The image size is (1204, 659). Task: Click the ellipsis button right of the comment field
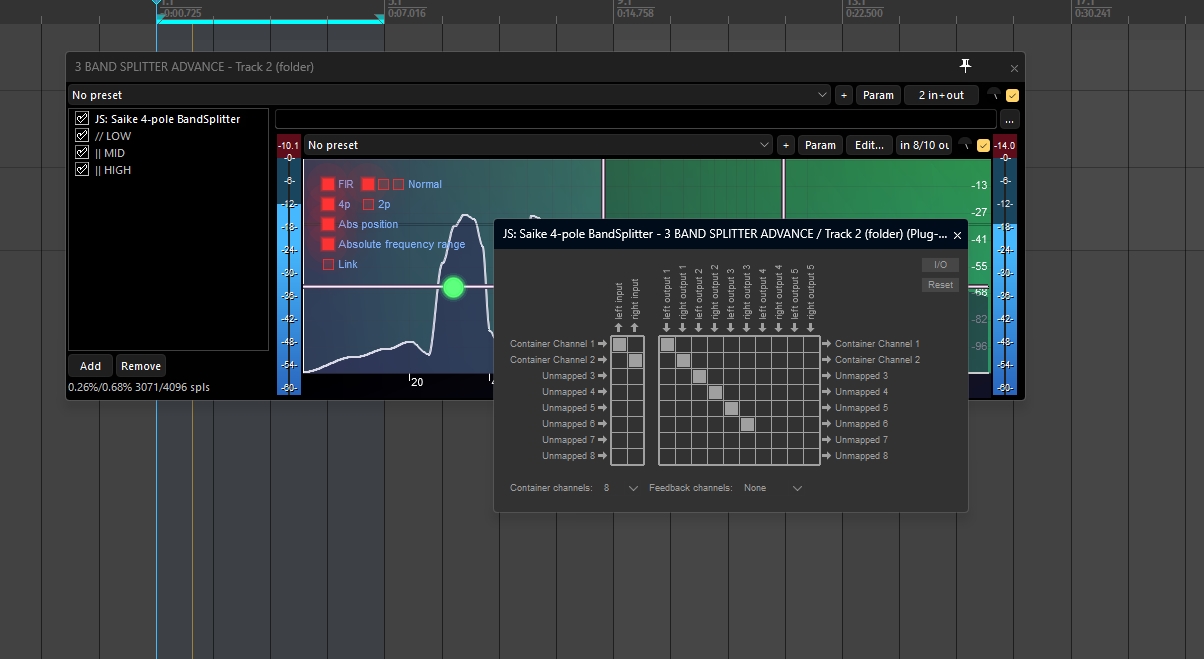point(1009,119)
